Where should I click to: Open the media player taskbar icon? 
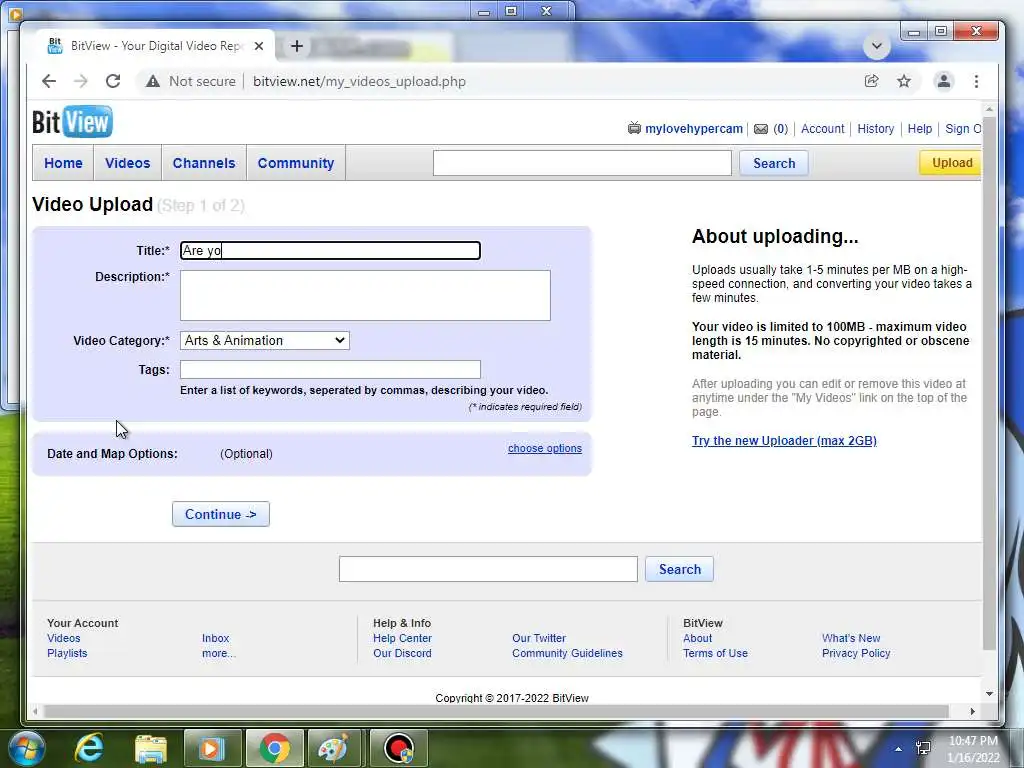point(212,748)
